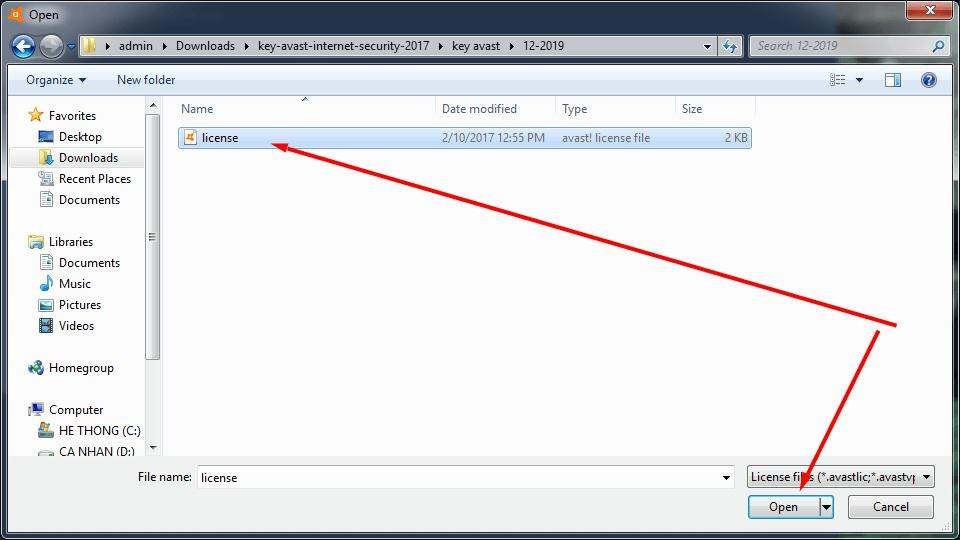Click the folder icon in address bar
Screen dimensions: 960x540
89,46
